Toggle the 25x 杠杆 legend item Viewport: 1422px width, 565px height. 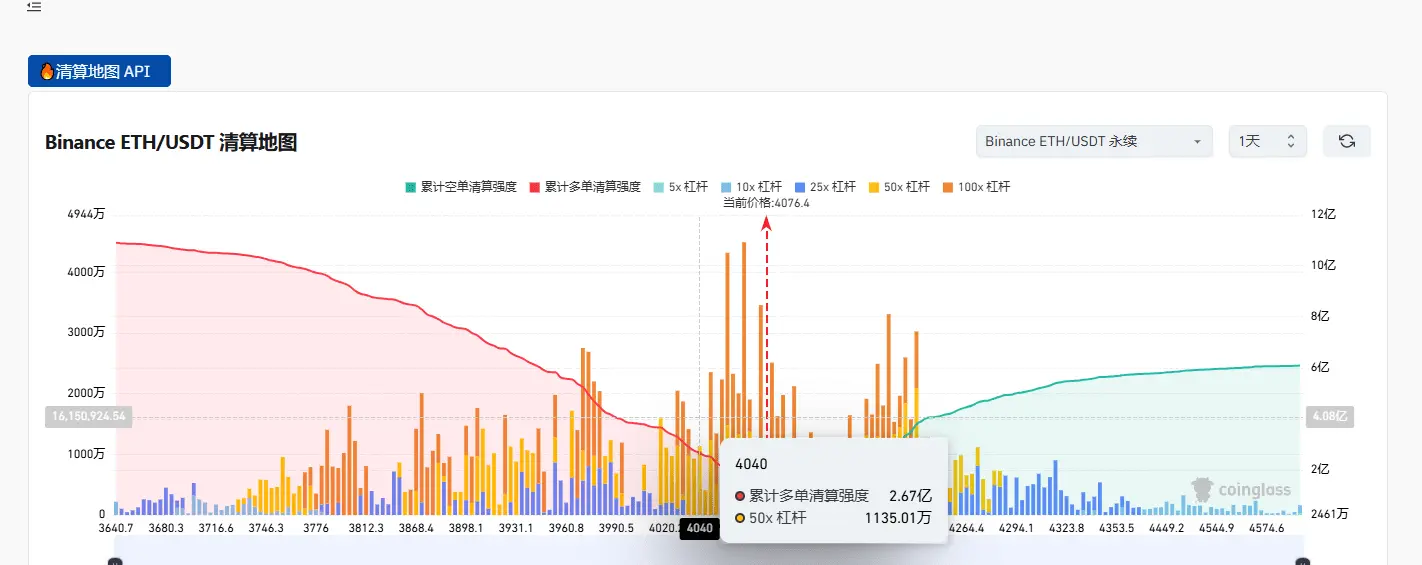825,187
